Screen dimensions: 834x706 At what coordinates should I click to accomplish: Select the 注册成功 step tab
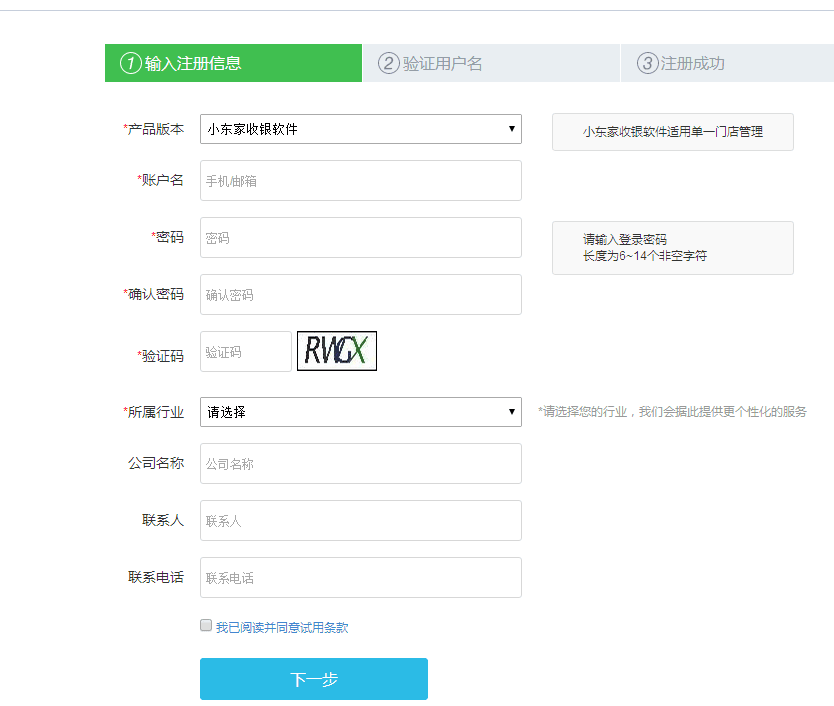pos(692,63)
